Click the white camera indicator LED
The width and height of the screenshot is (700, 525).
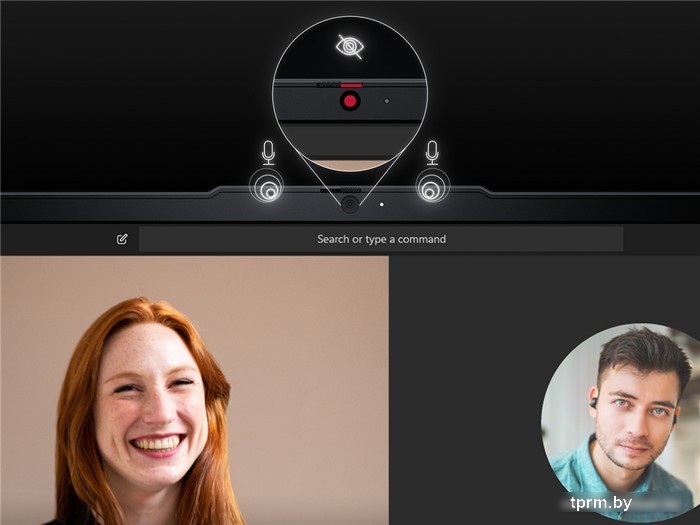(x=381, y=205)
